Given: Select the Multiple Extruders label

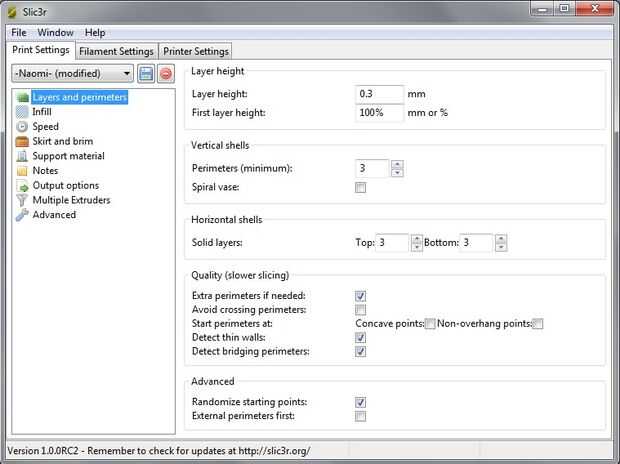Looking at the screenshot, I should click(72, 200).
